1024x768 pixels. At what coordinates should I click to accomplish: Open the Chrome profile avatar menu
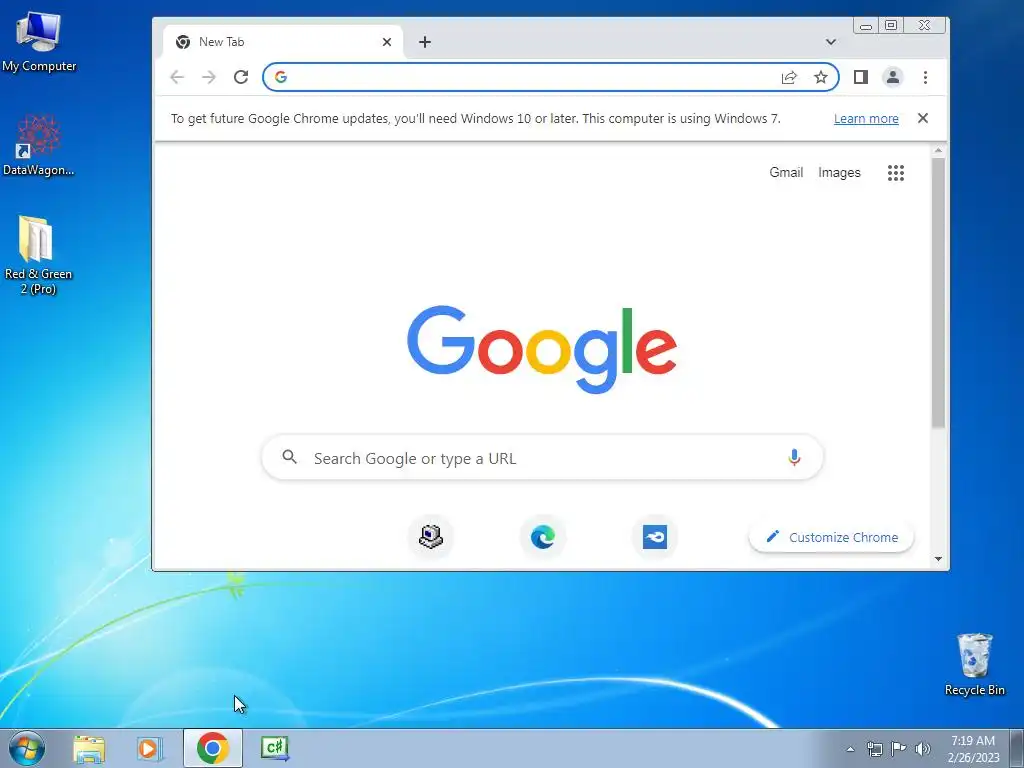(893, 77)
